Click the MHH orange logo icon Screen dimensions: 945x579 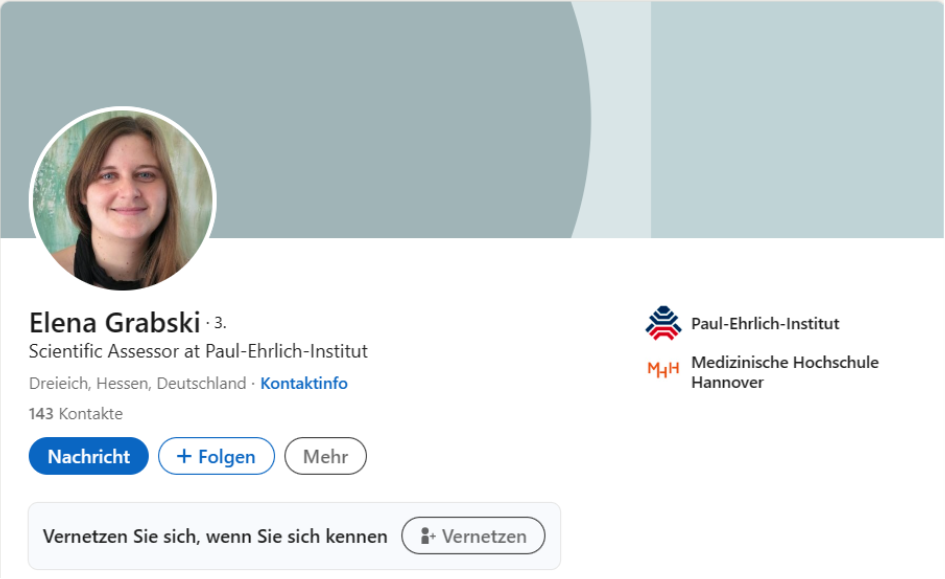click(x=663, y=369)
